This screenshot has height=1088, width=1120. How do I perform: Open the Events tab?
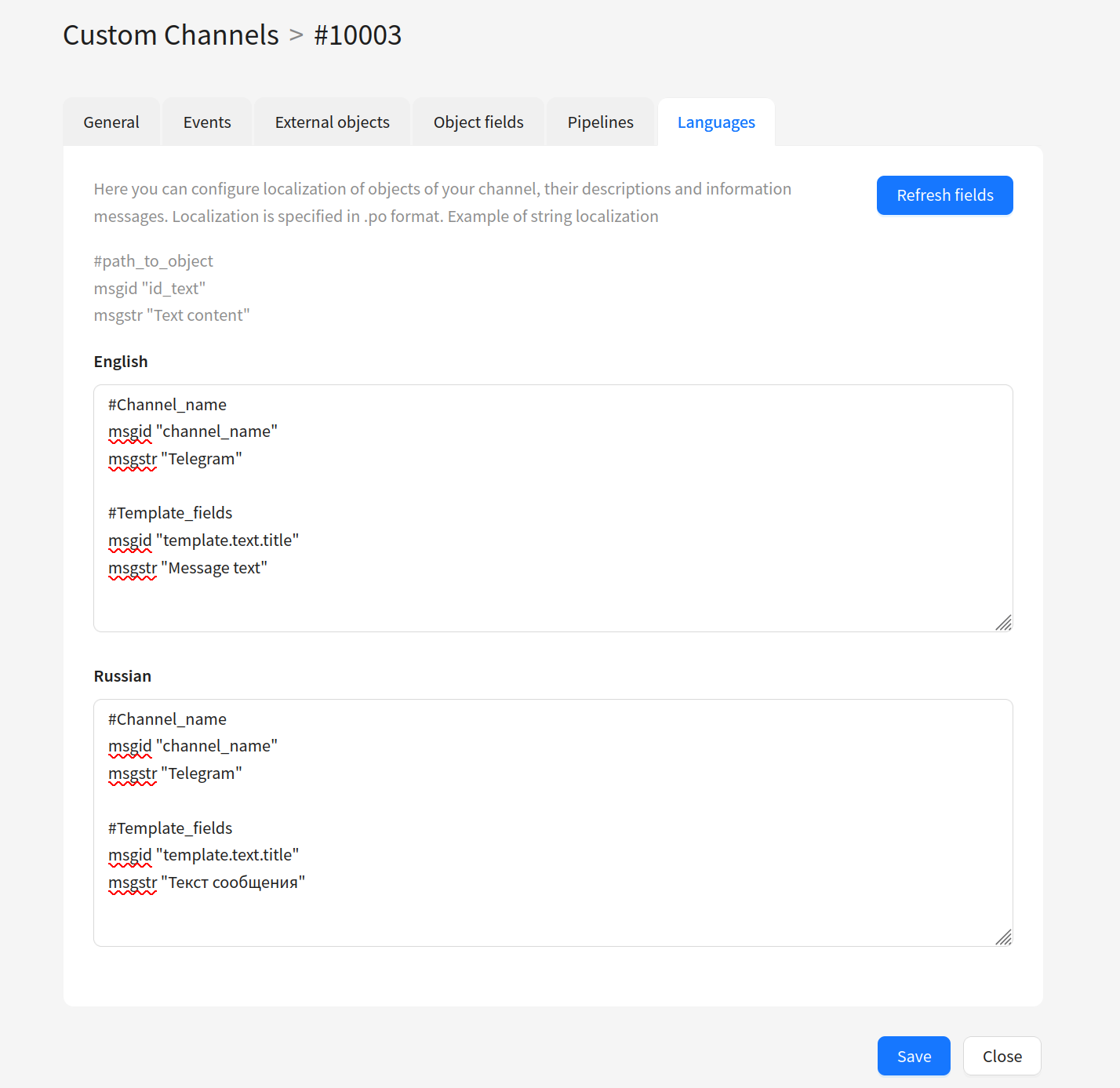(207, 122)
